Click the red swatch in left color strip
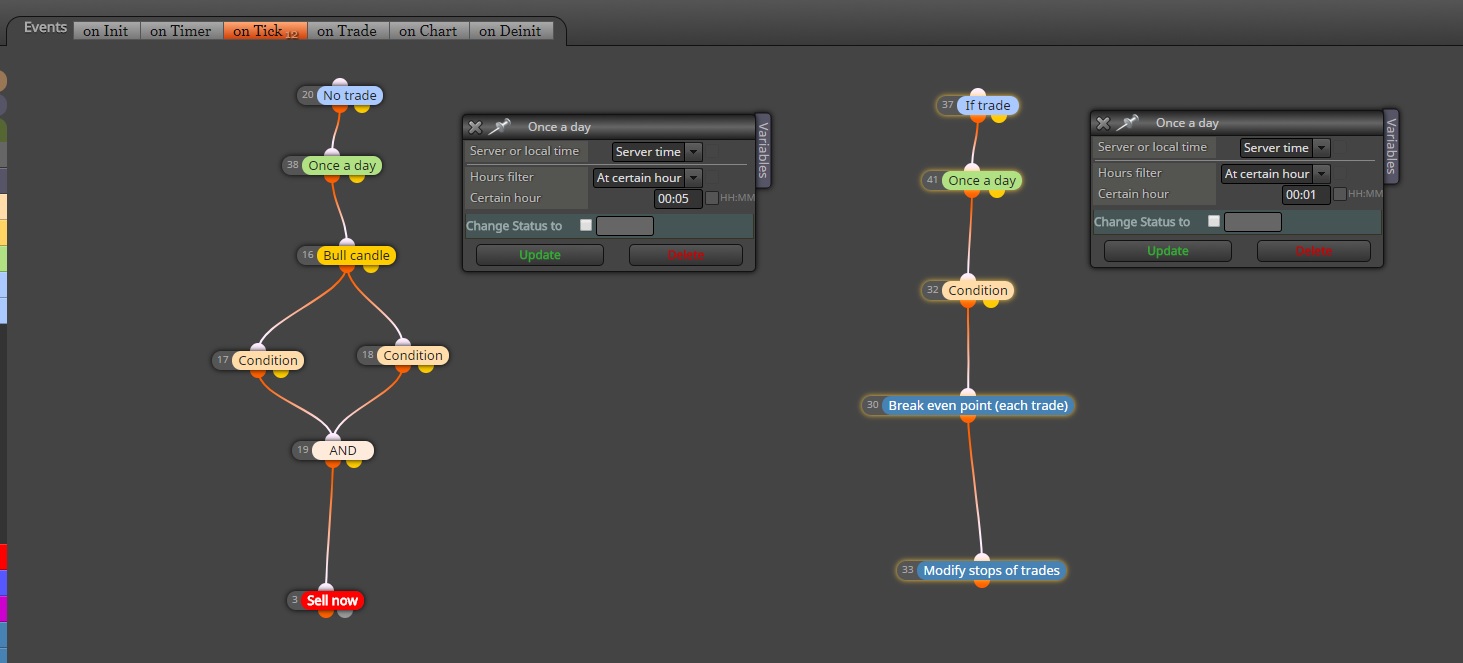1463x663 pixels. tap(3, 557)
